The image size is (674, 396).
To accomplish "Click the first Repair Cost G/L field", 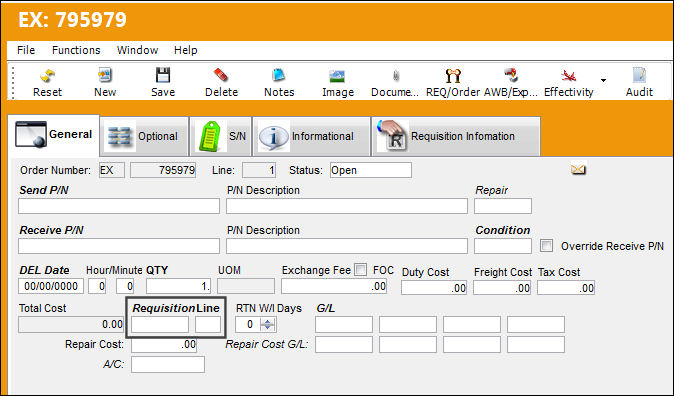I will [x=344, y=344].
